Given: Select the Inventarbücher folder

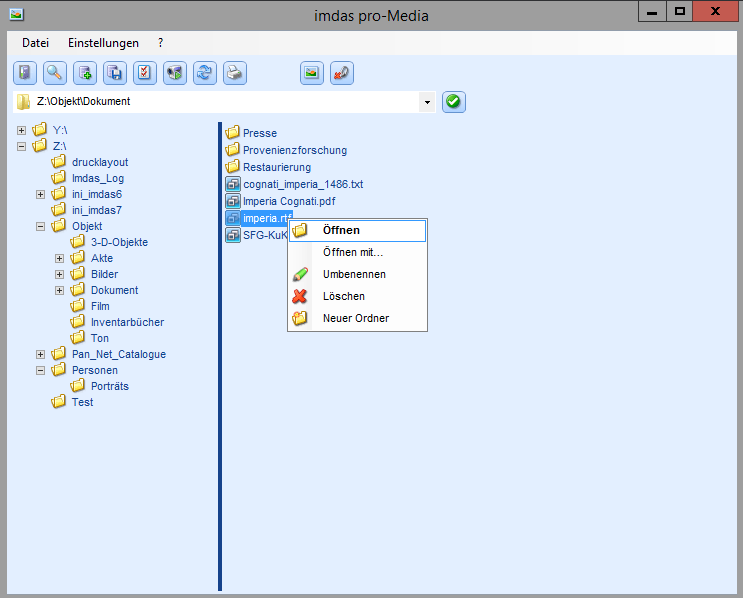Looking at the screenshot, I should click(127, 322).
